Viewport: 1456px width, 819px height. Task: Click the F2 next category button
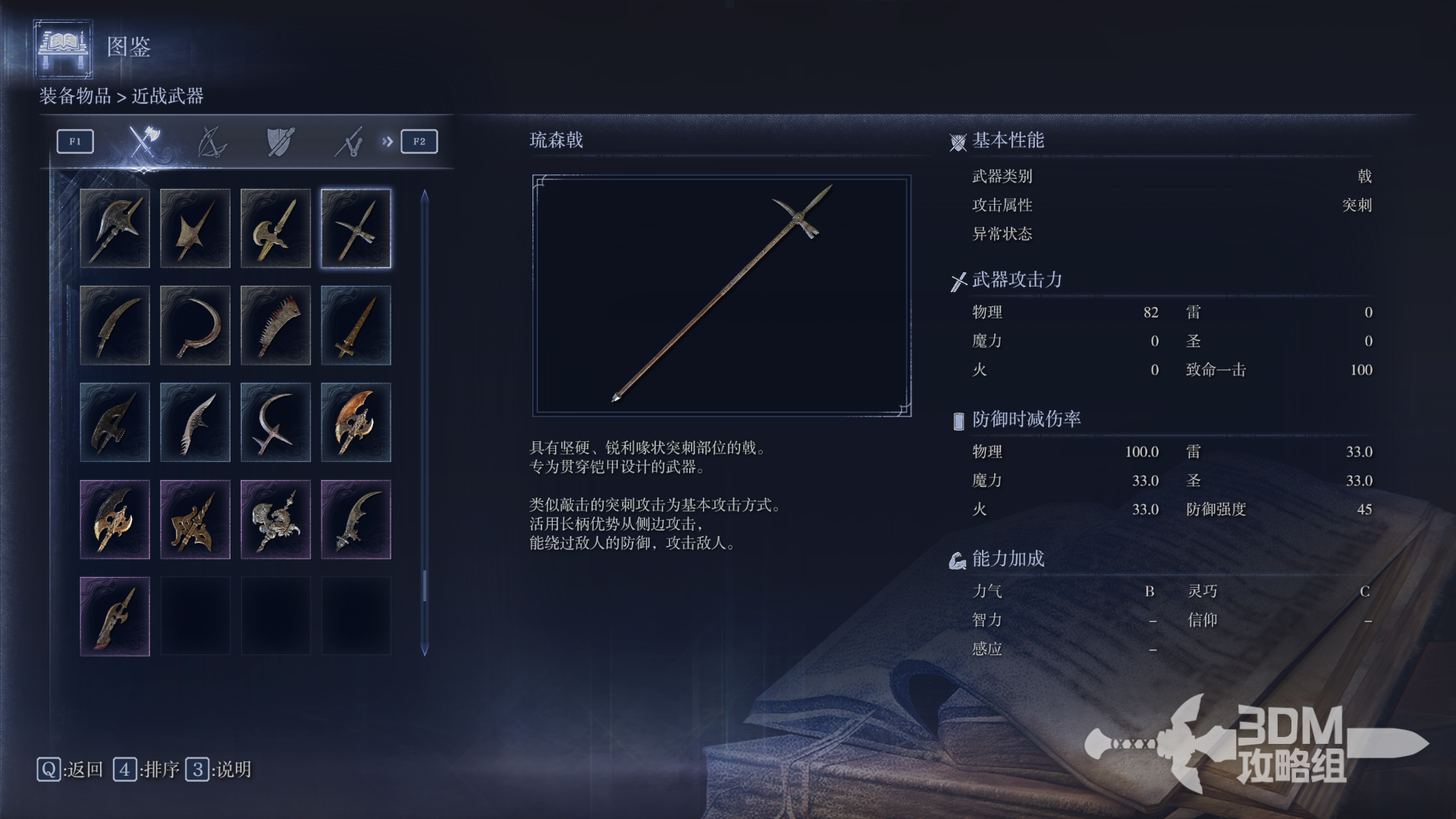click(x=419, y=141)
